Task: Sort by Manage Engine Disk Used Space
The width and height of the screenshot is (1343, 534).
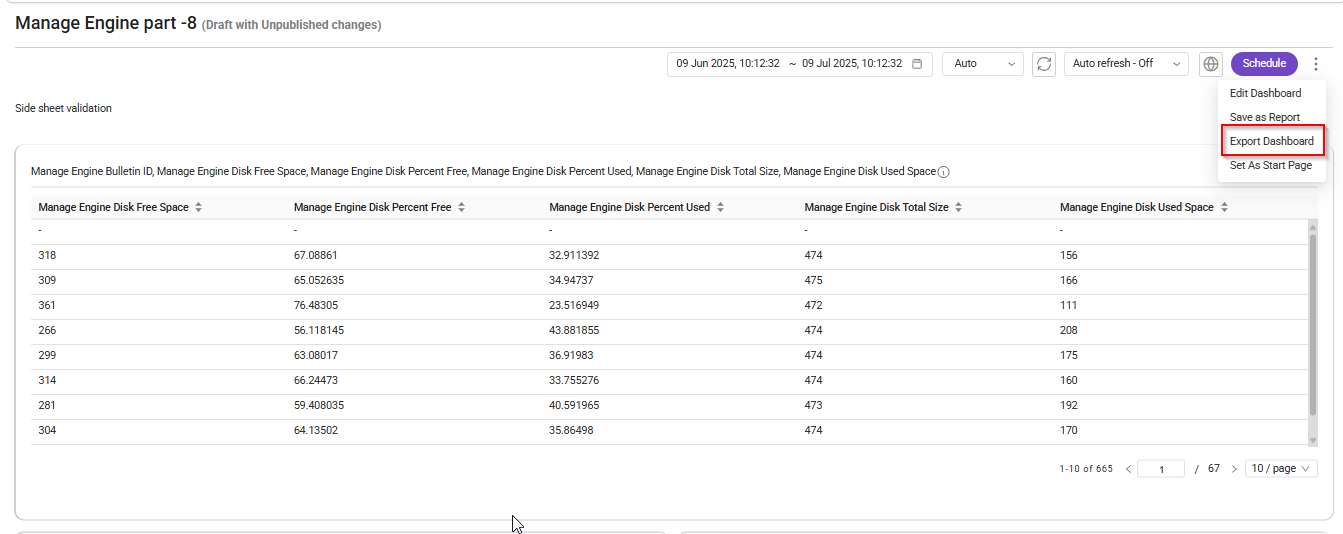Action: coord(1224,208)
